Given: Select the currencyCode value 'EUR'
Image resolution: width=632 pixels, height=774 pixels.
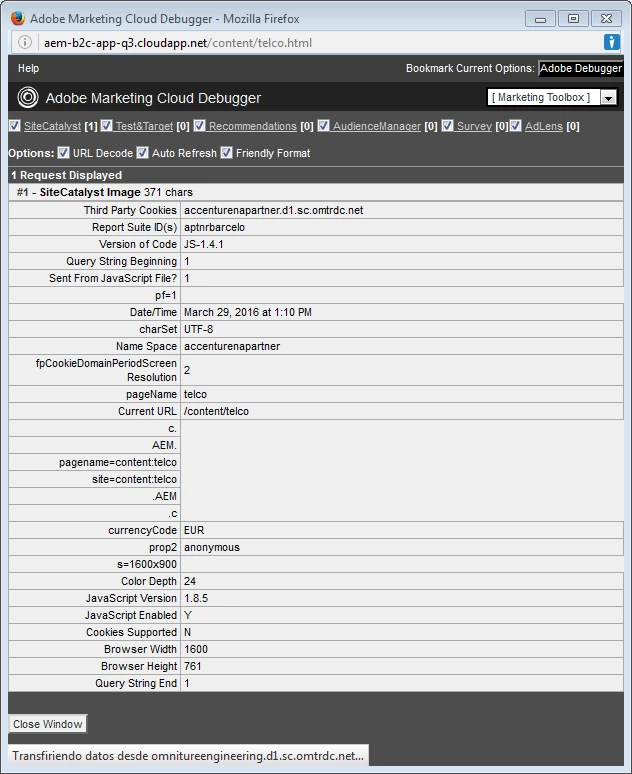Looking at the screenshot, I should pyautogui.click(x=194, y=530).
